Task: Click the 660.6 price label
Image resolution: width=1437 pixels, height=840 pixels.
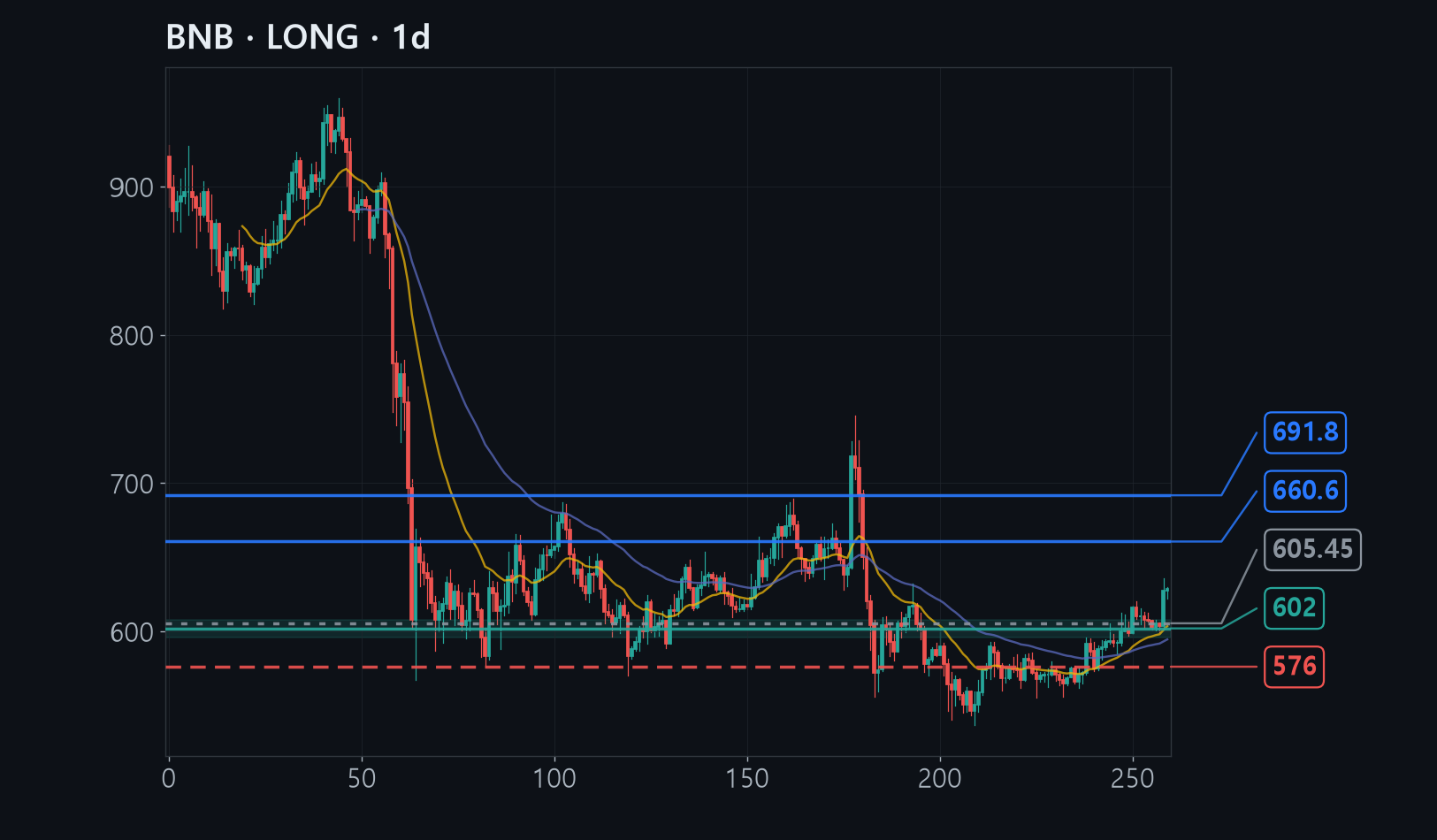Action: pyautogui.click(x=1304, y=491)
